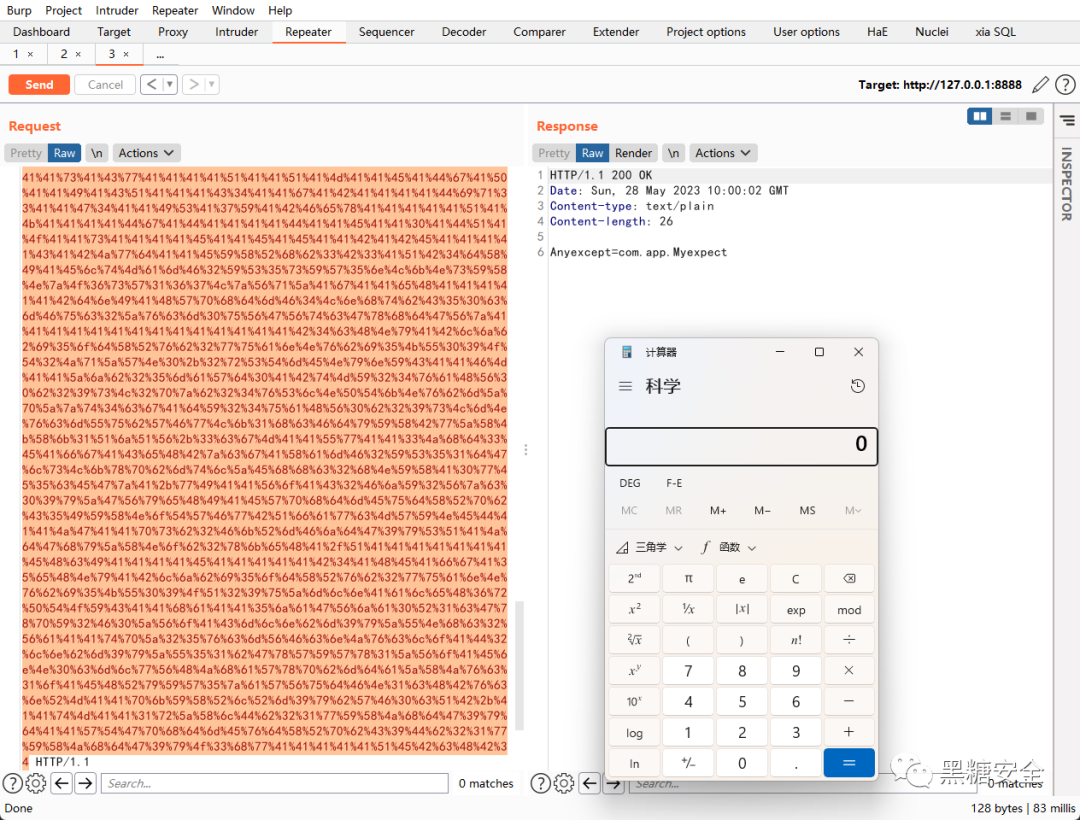Toggle calculator 2nd function key
1080x820 pixels.
(x=634, y=579)
